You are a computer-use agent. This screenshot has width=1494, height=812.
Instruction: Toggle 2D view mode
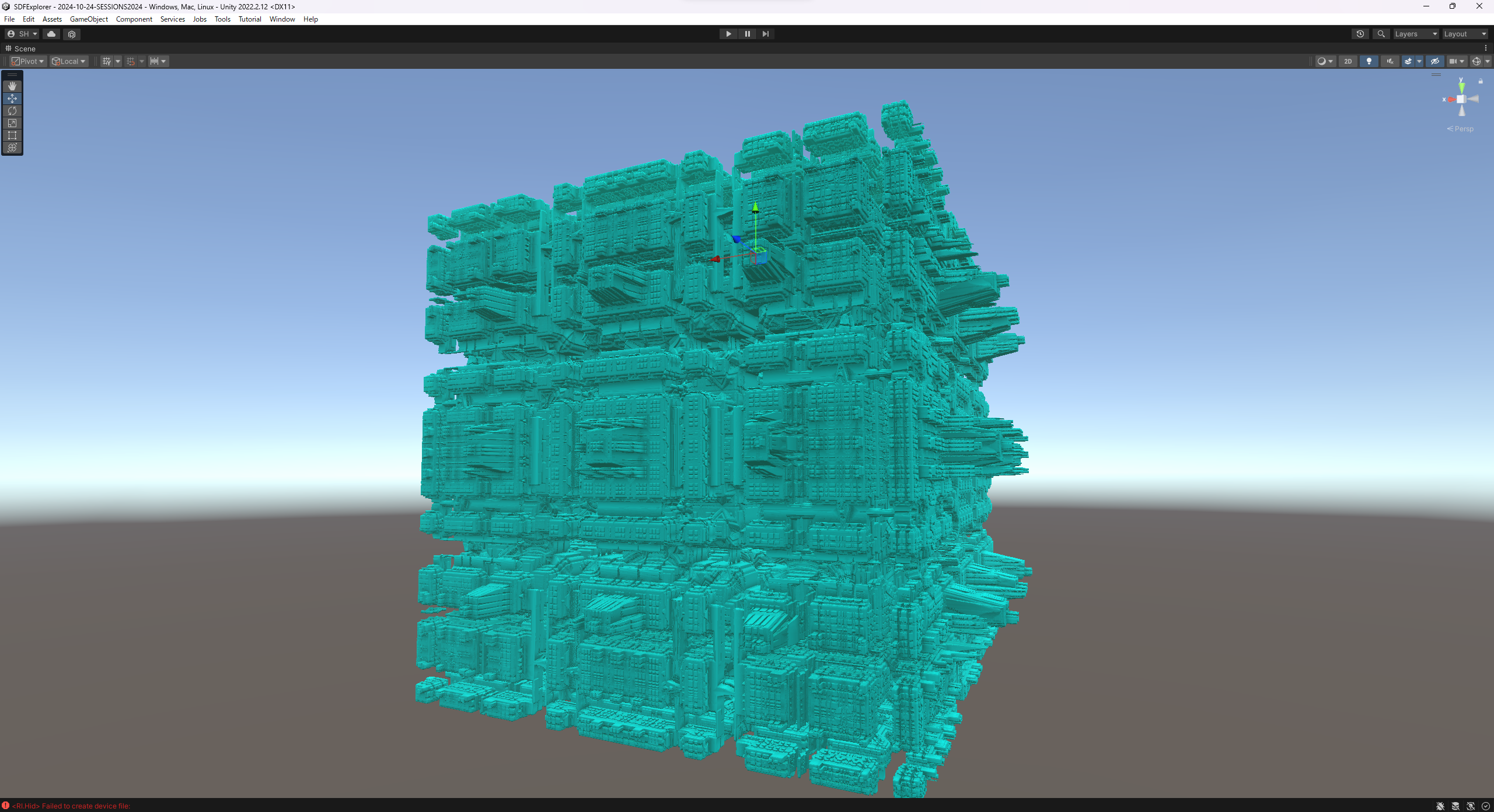[1348, 61]
